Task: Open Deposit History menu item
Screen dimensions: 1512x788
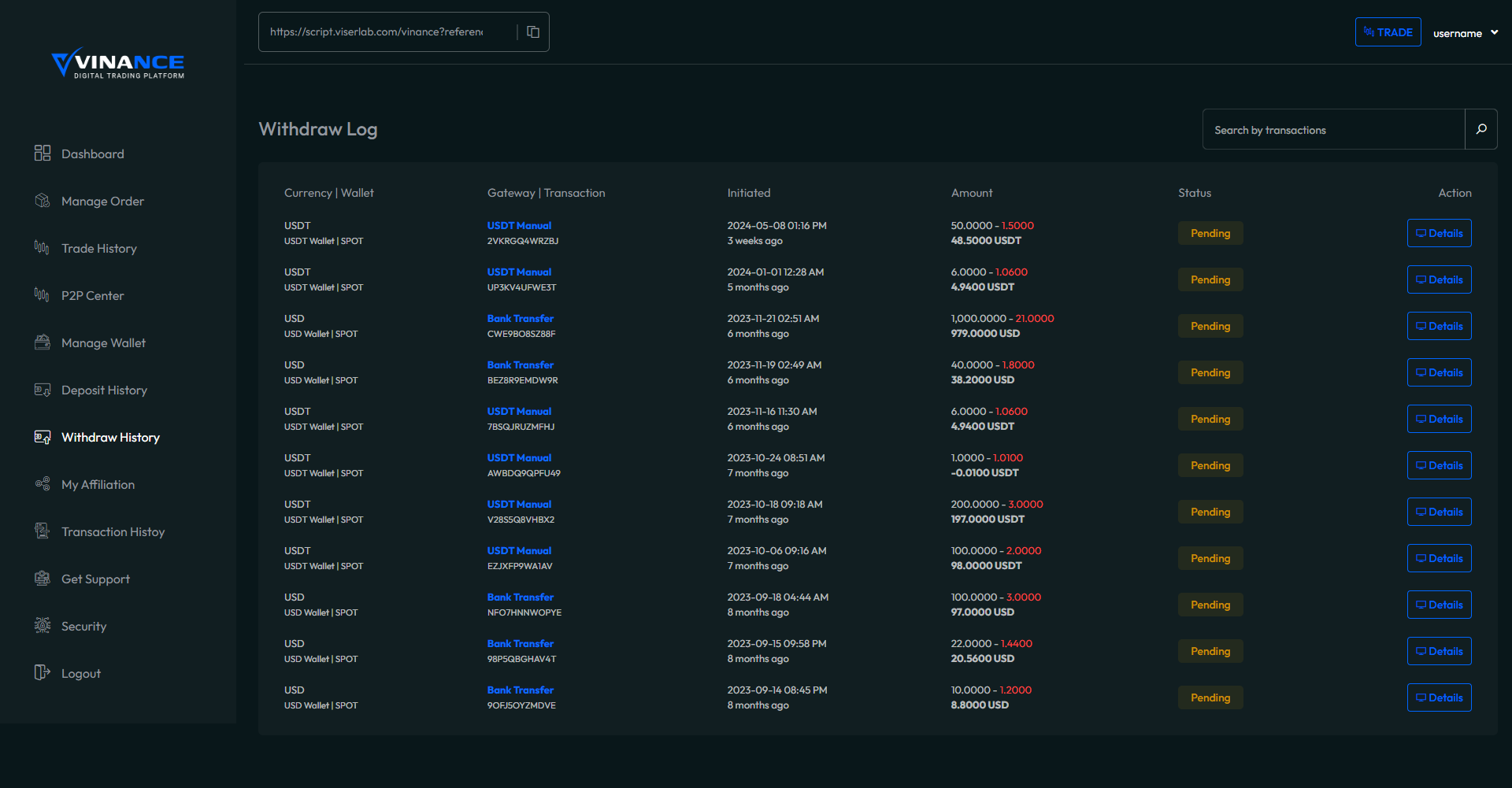Action: pos(104,390)
